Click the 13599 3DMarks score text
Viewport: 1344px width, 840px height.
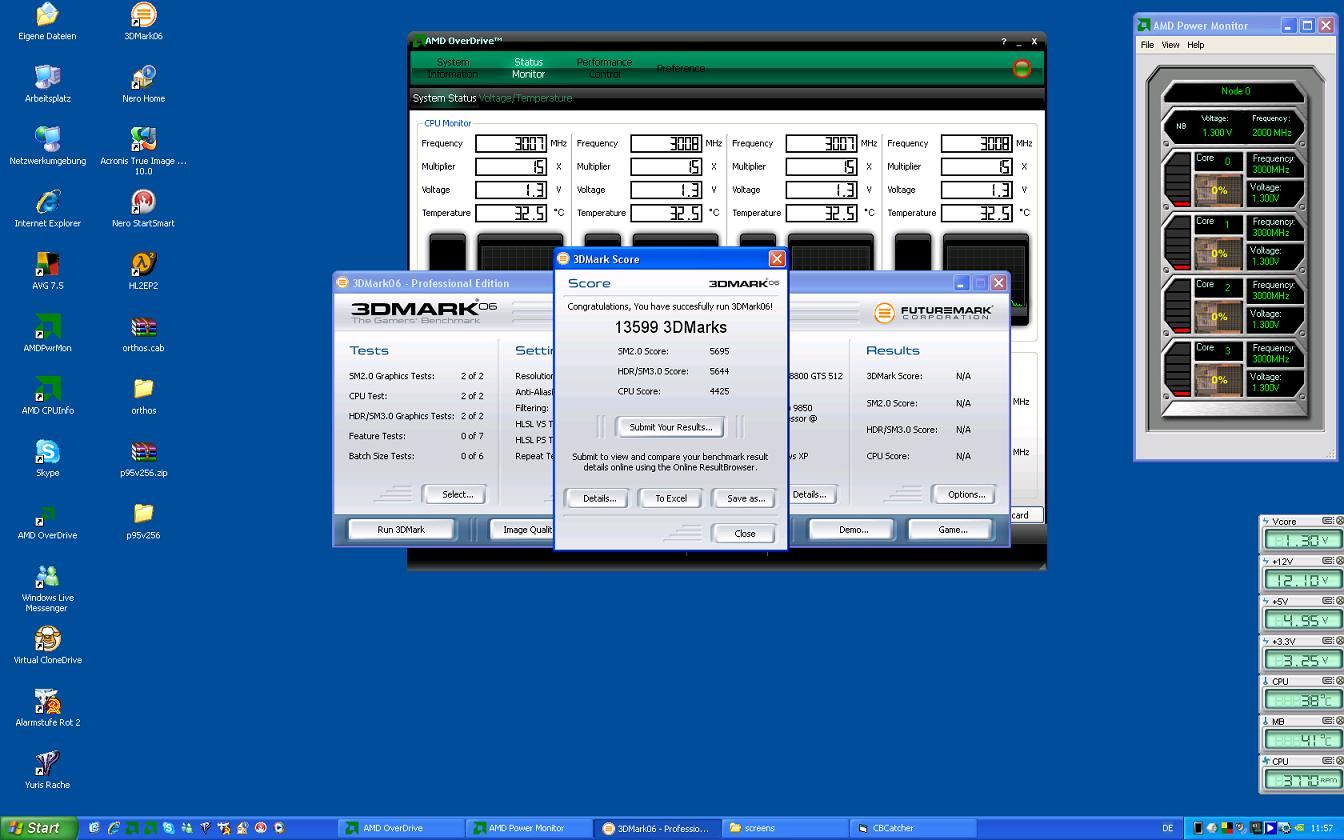coord(670,327)
